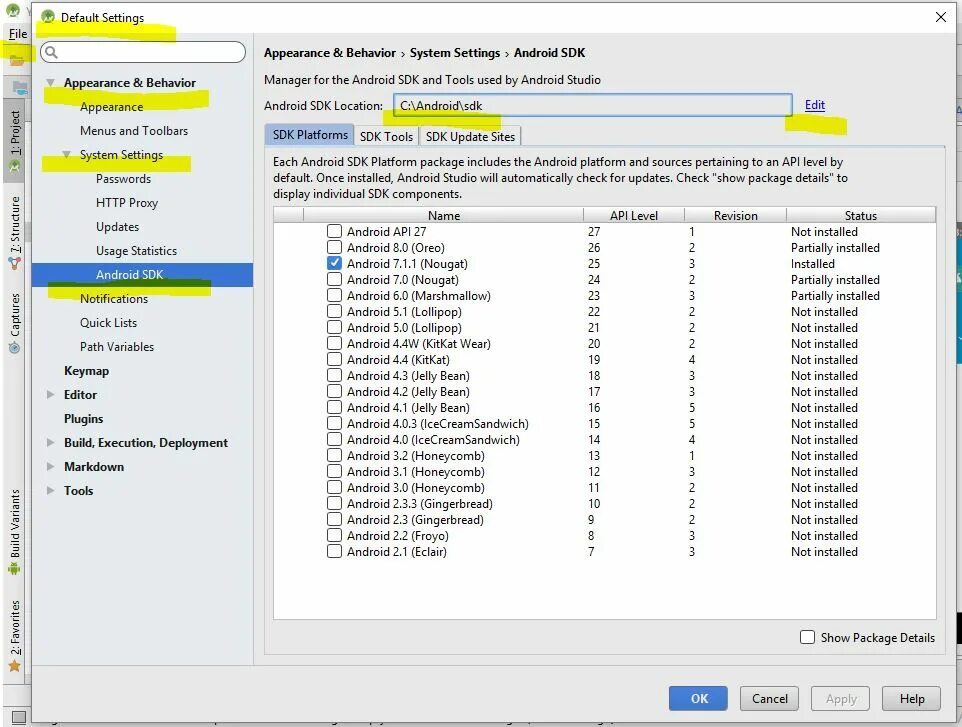The width and height of the screenshot is (962, 727).
Task: Open the 1: Project tool window
Action: [x=15, y=140]
